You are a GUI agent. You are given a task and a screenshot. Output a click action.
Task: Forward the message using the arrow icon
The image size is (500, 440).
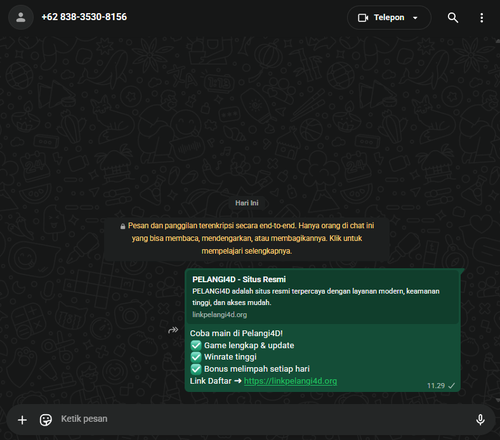[173, 330]
